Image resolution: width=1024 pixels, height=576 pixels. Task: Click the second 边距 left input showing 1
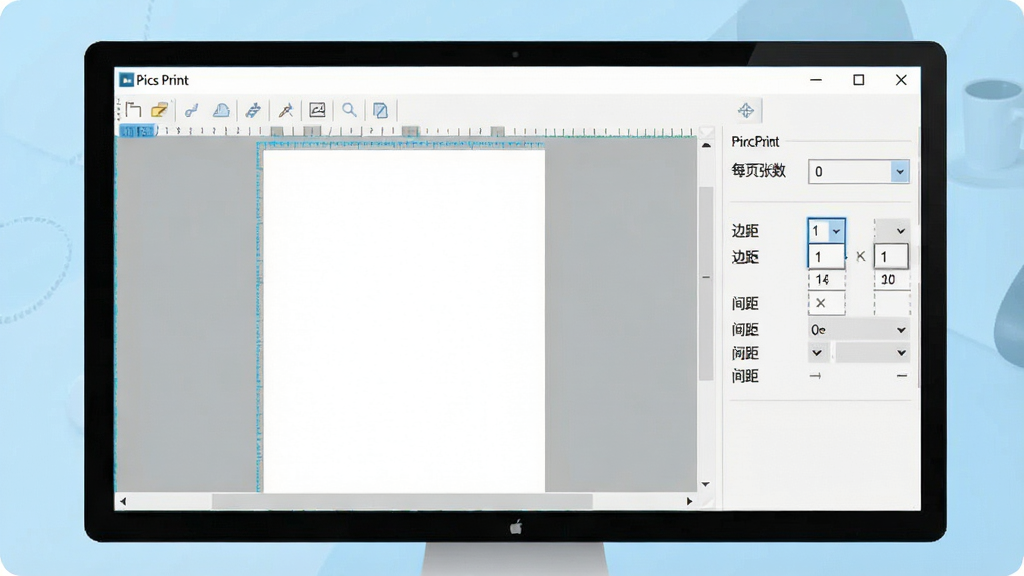point(826,257)
